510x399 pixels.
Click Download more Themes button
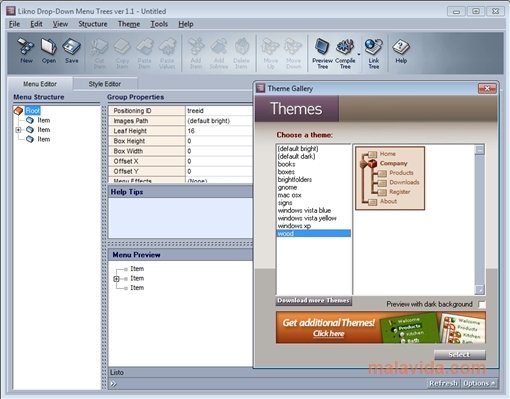tap(314, 301)
